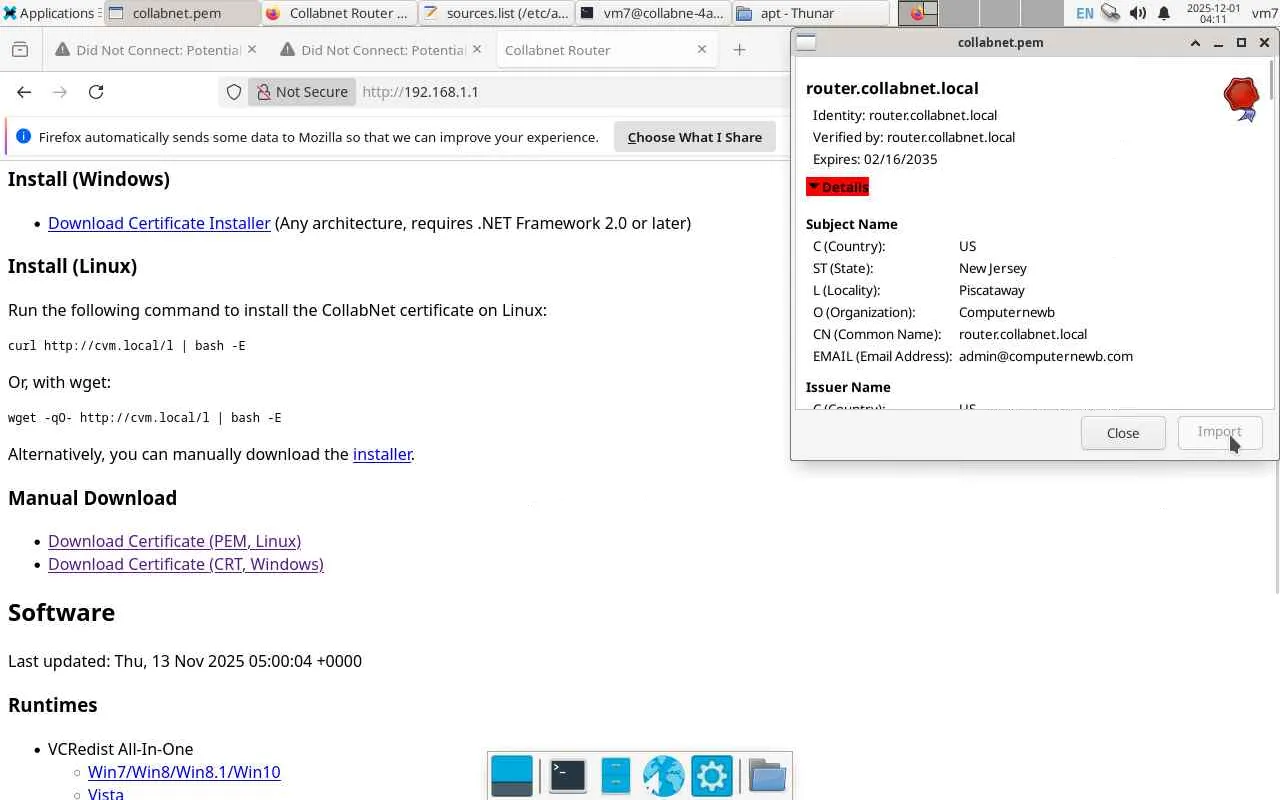1280x800 pixels.
Task: Click the Expires: 02/16/2035 text
Action: (x=875, y=159)
